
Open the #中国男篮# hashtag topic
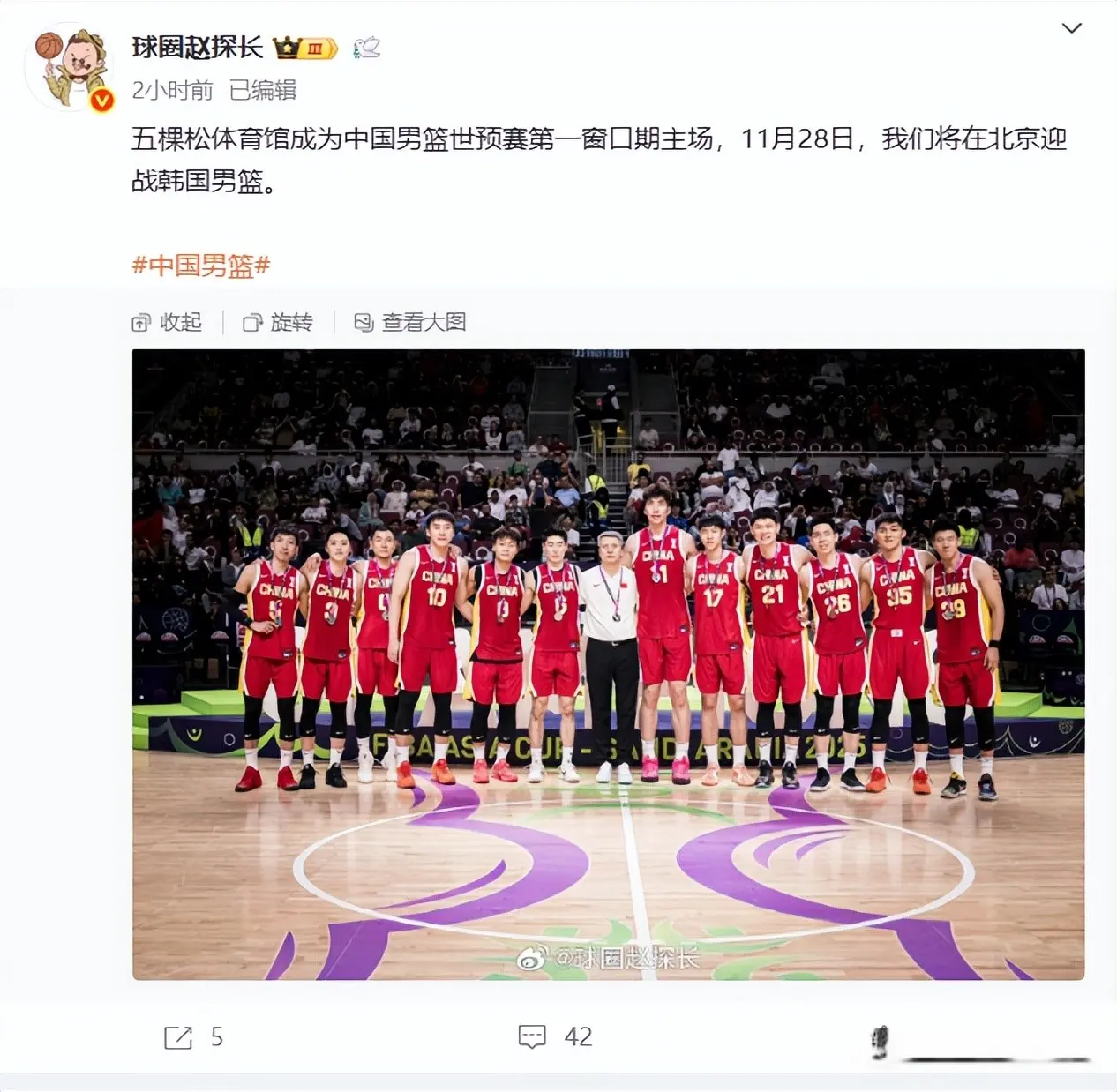(x=201, y=265)
